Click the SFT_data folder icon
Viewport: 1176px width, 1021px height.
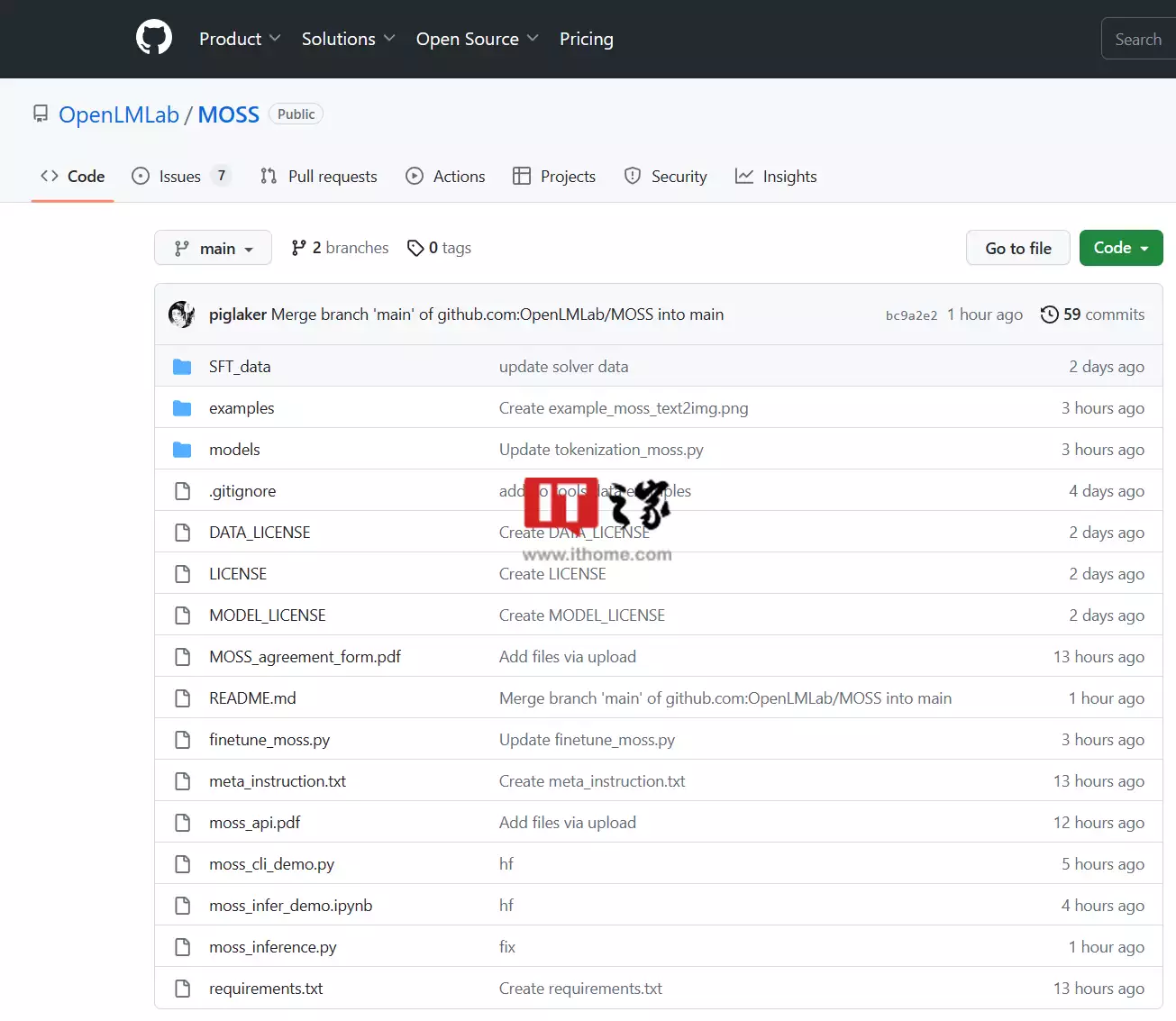pyautogui.click(x=182, y=367)
